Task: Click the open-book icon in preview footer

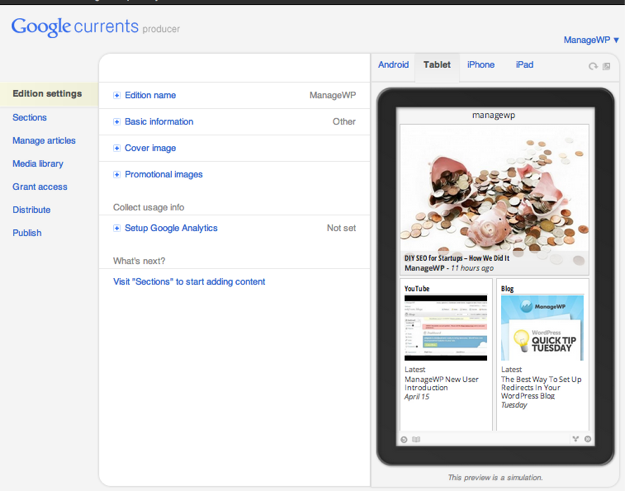Action: pyautogui.click(x=415, y=439)
